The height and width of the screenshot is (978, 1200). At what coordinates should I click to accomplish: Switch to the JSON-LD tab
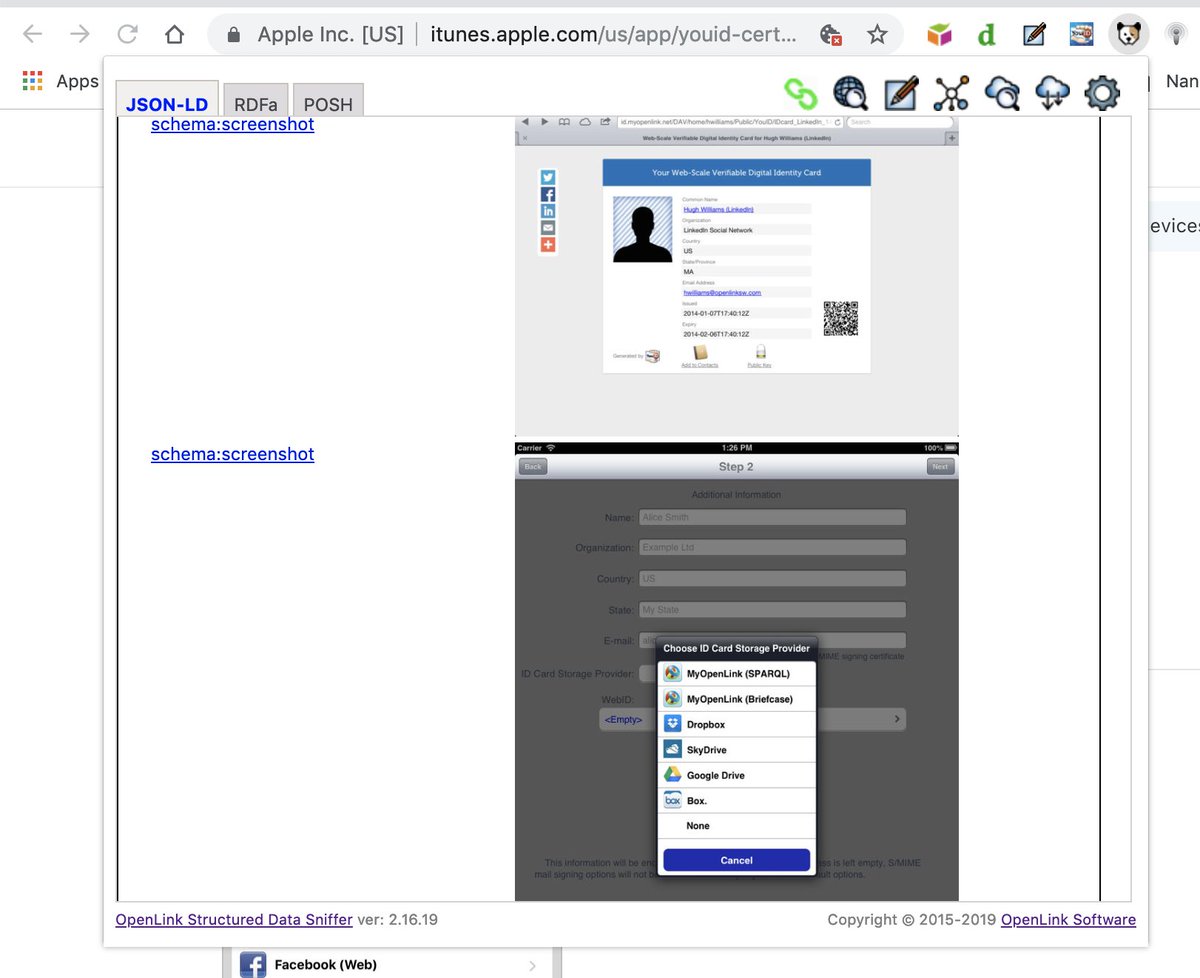(x=167, y=99)
